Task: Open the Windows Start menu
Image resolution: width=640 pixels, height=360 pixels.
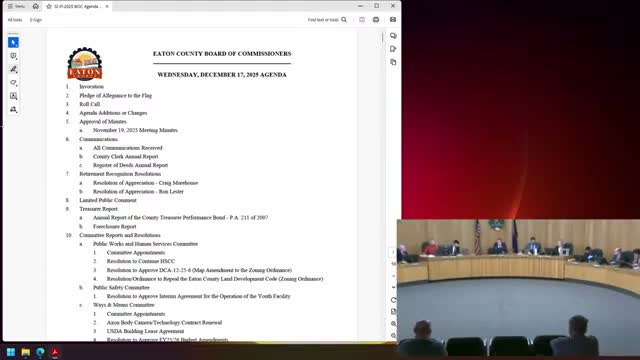Action: tap(11, 352)
